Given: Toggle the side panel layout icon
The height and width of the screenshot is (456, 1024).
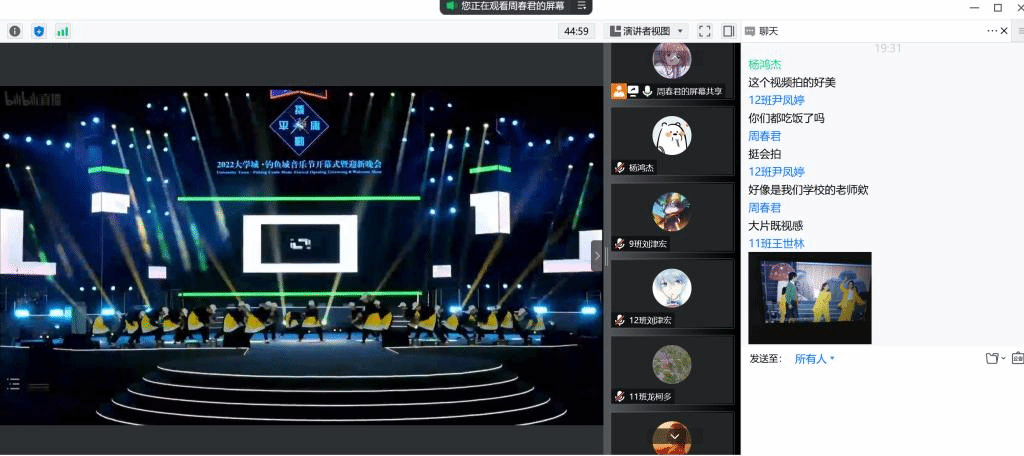Looking at the screenshot, I should click(x=728, y=31).
